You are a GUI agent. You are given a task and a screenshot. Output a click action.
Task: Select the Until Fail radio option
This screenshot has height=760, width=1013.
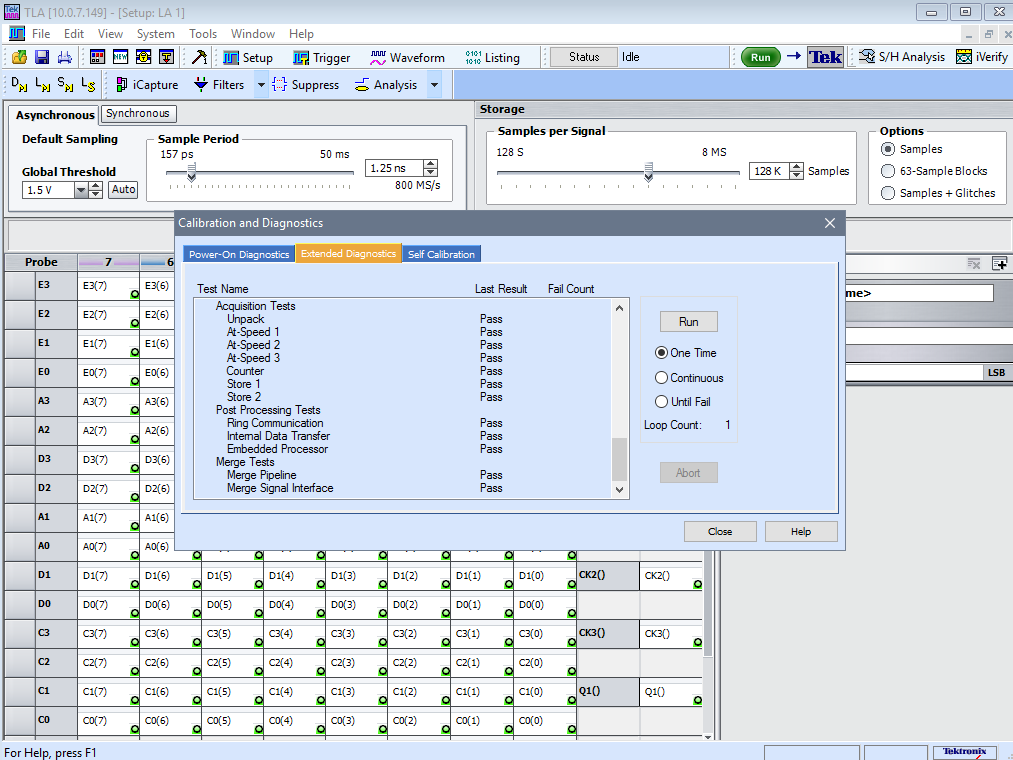[x=661, y=402]
